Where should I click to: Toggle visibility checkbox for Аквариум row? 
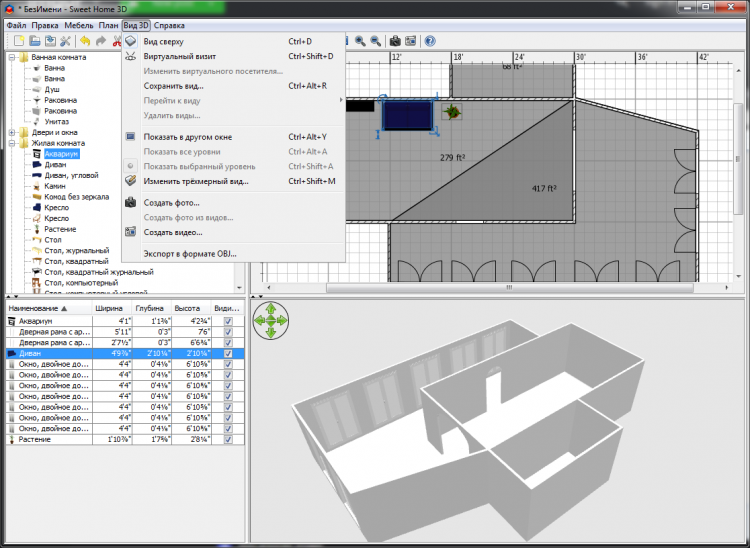229,322
